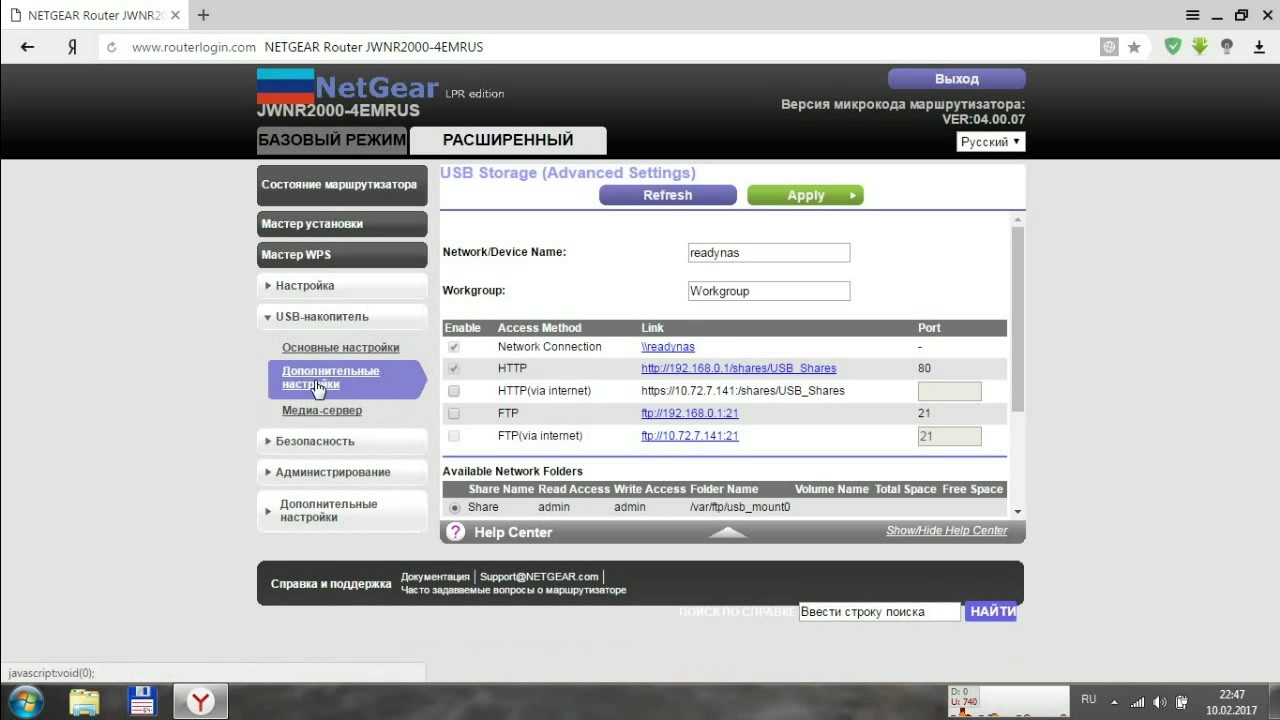Open the green shield Adguard extension
1280x720 pixels.
(x=1173, y=46)
